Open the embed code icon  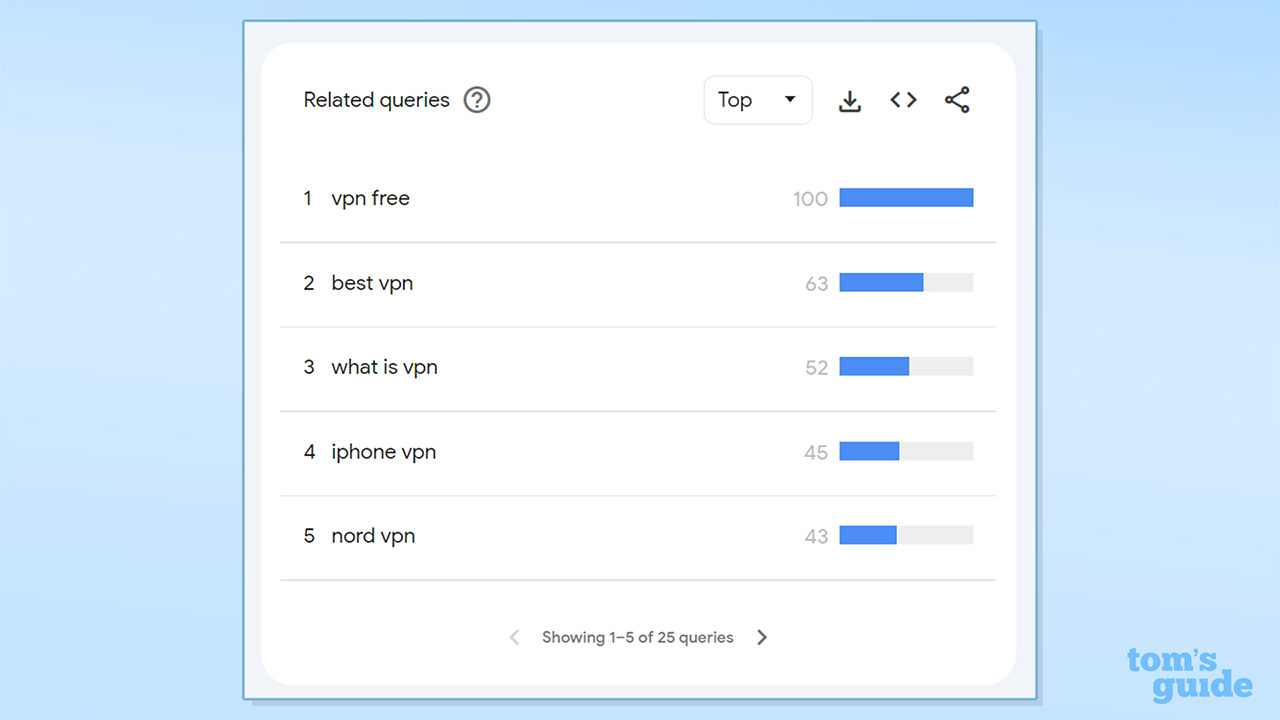click(x=903, y=100)
